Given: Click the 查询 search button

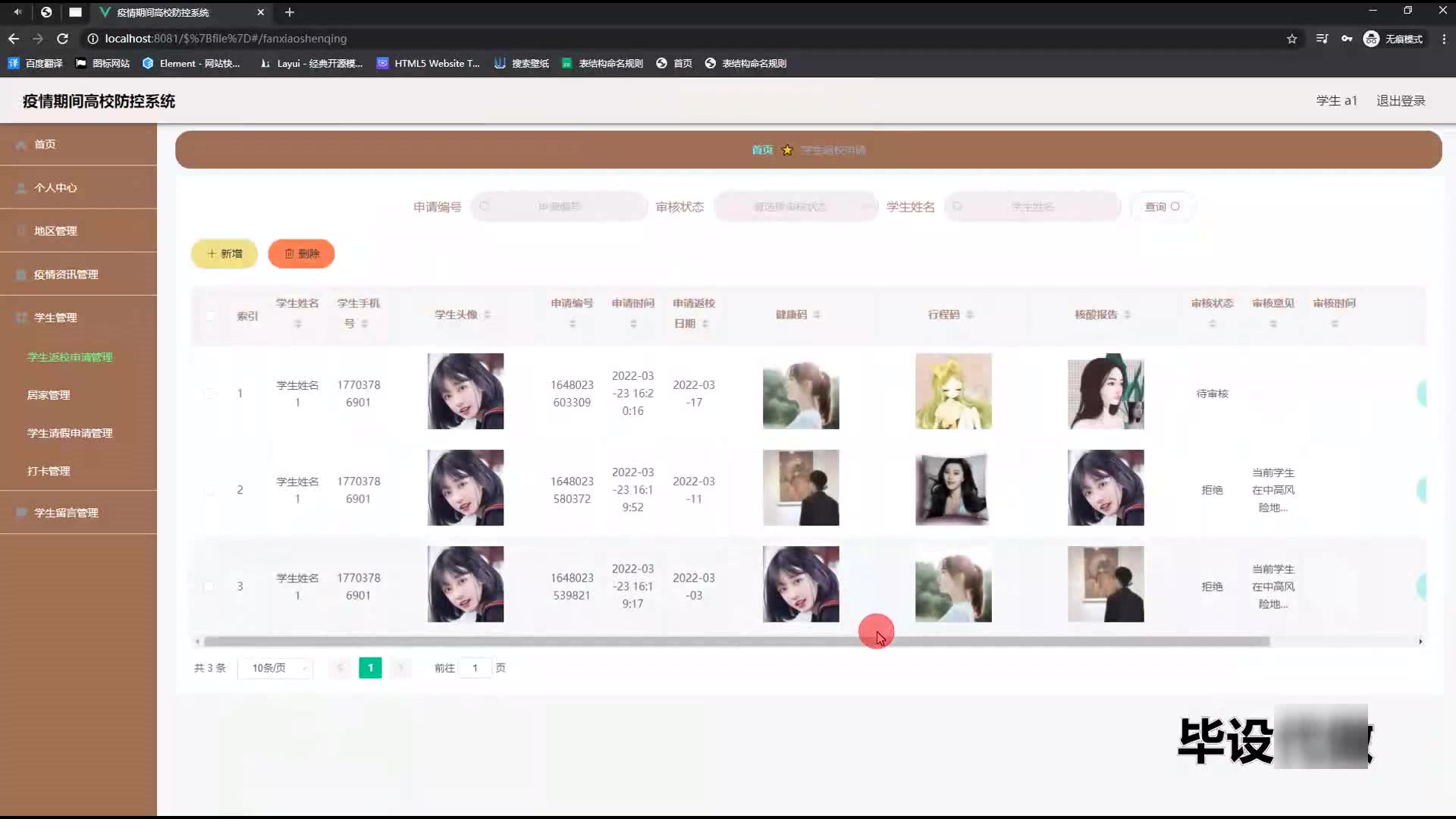Looking at the screenshot, I should (1162, 206).
